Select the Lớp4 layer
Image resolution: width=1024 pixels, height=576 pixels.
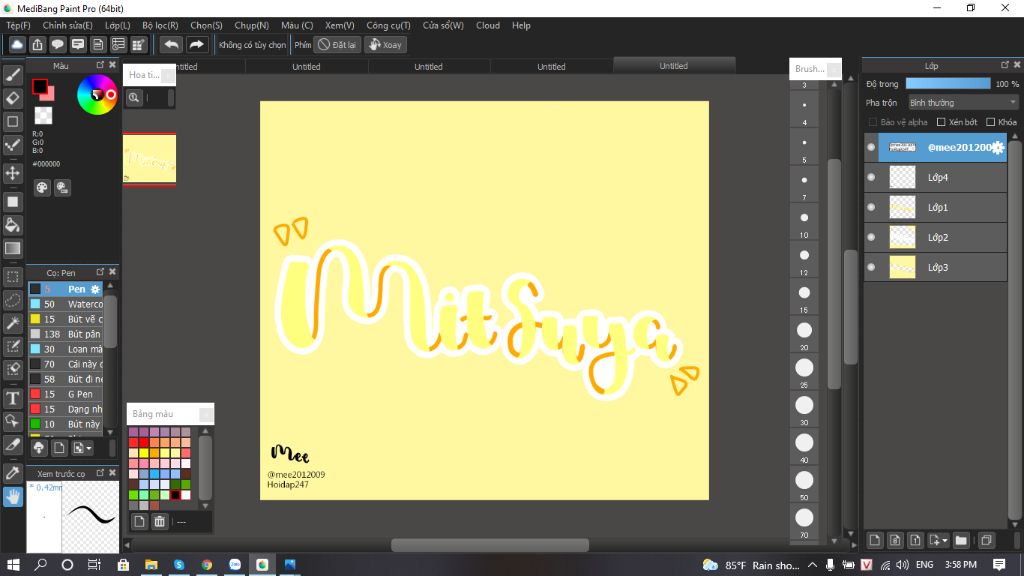937,178
